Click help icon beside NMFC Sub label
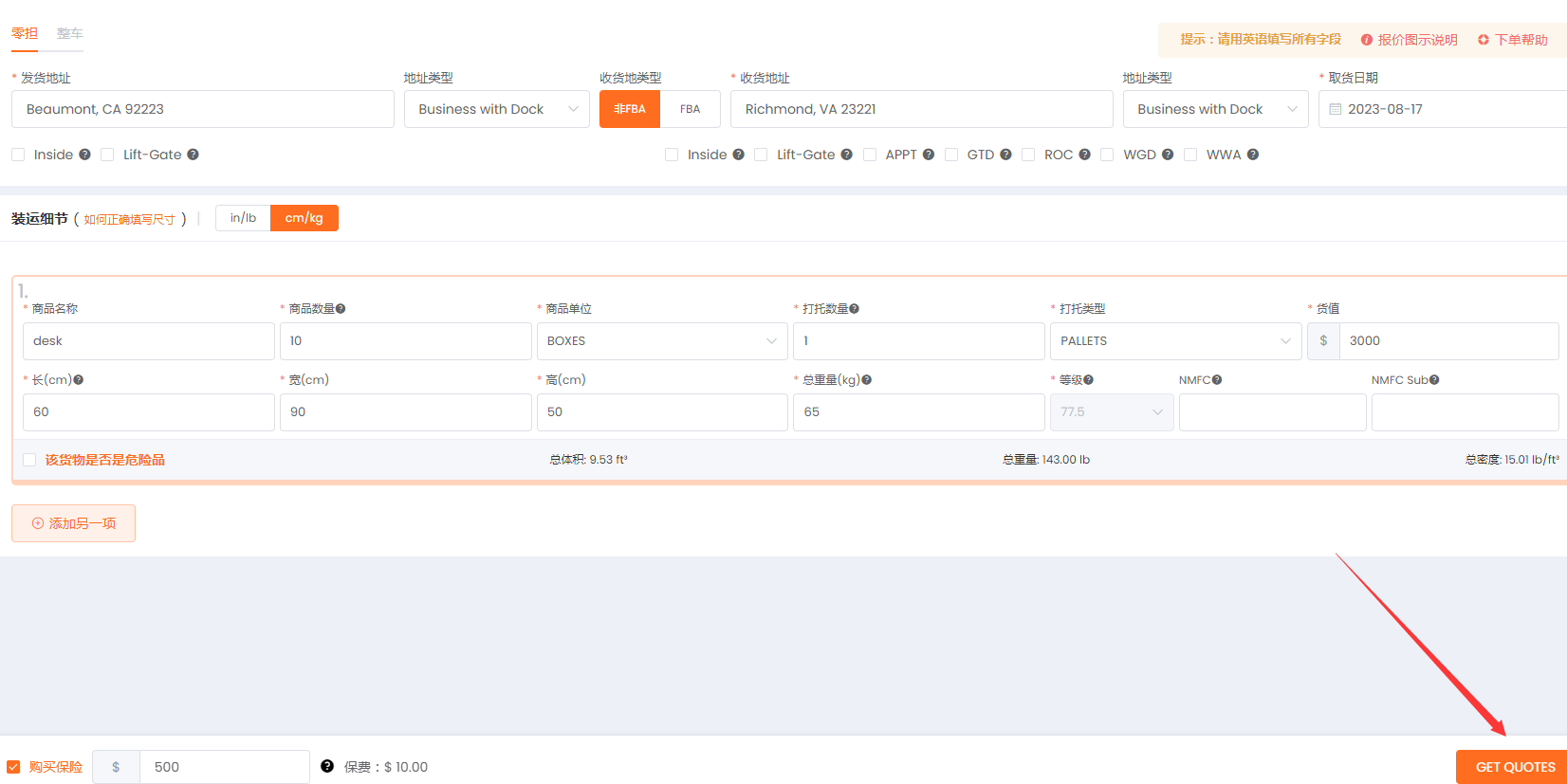The width and height of the screenshot is (1567, 784). click(1434, 380)
